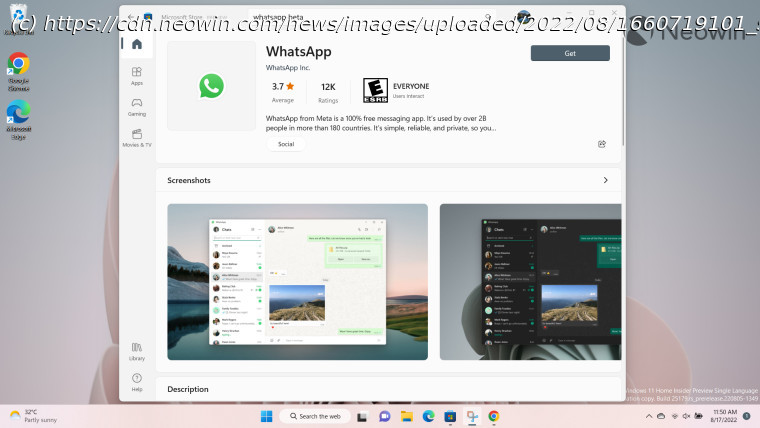Open the Apps section in sidebar
The width and height of the screenshot is (760, 428).
pyautogui.click(x=137, y=76)
